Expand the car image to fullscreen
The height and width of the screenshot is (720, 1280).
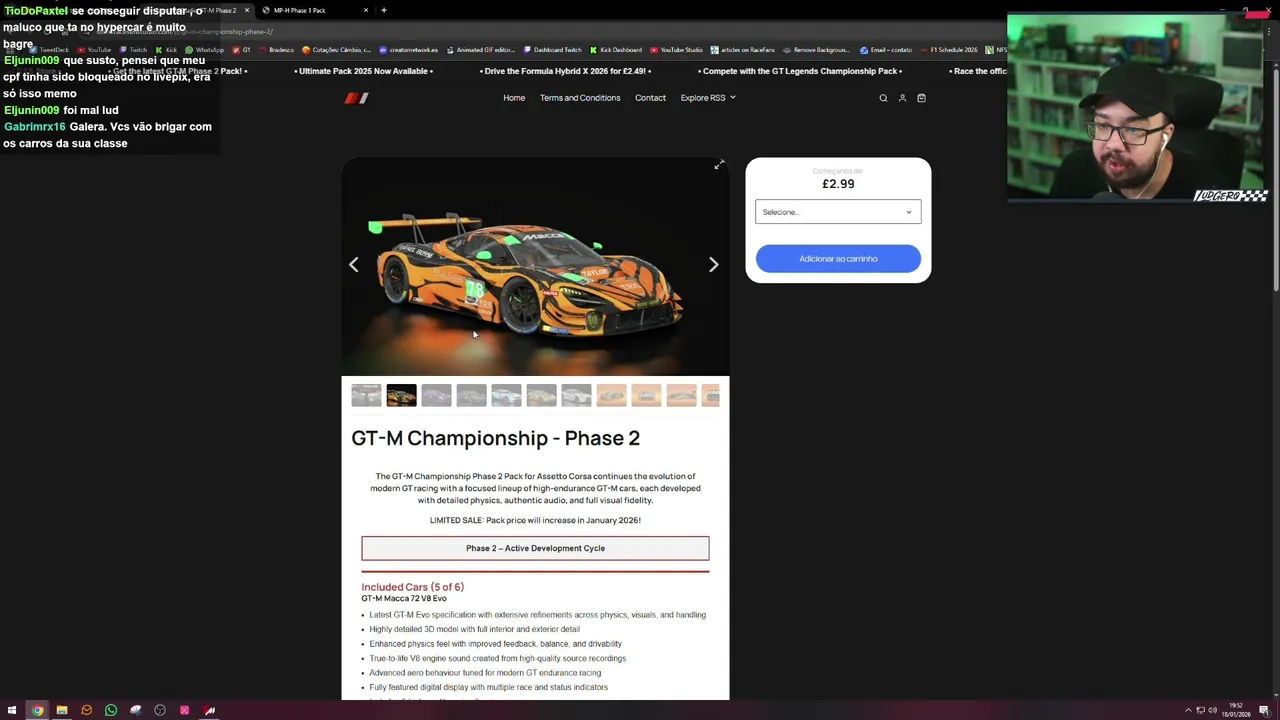[x=719, y=165]
